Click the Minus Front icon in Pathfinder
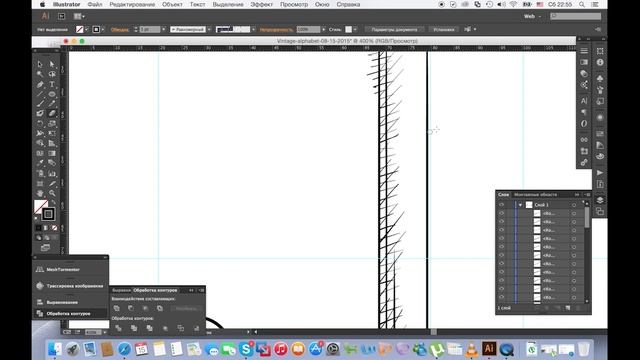Viewport: 640px width, 360px height. click(x=131, y=308)
